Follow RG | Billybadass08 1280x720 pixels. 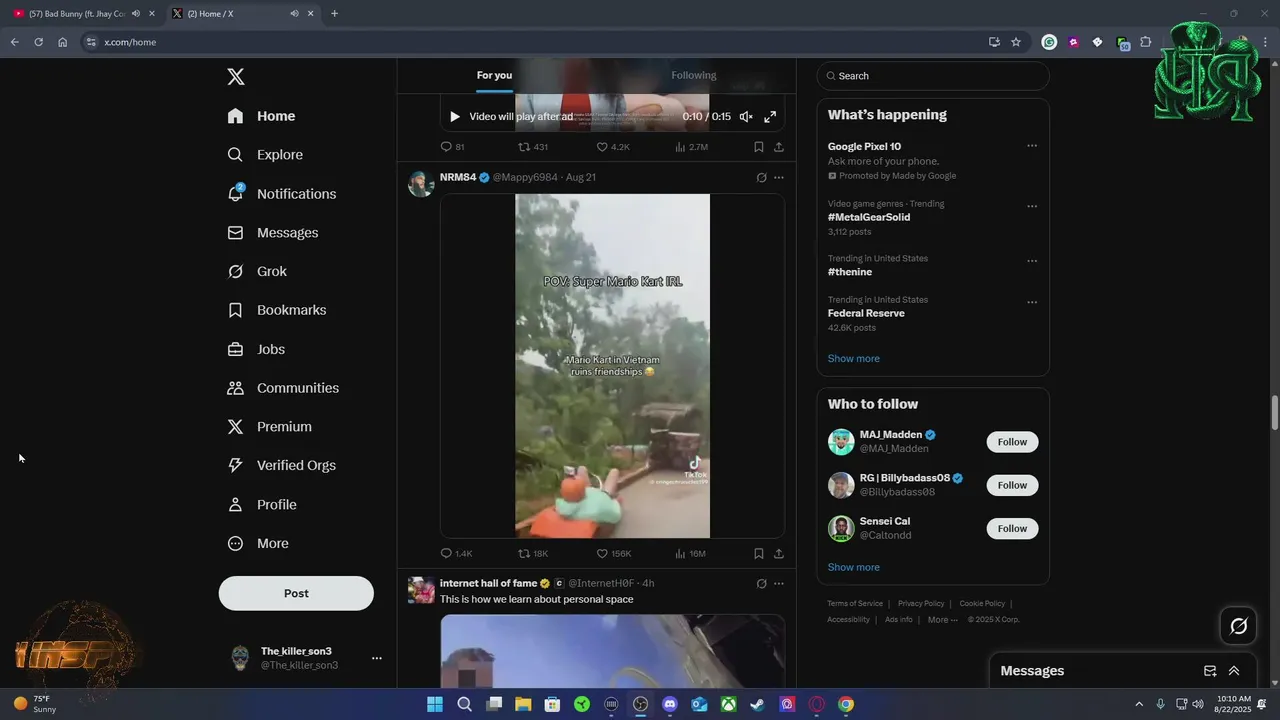click(1012, 485)
